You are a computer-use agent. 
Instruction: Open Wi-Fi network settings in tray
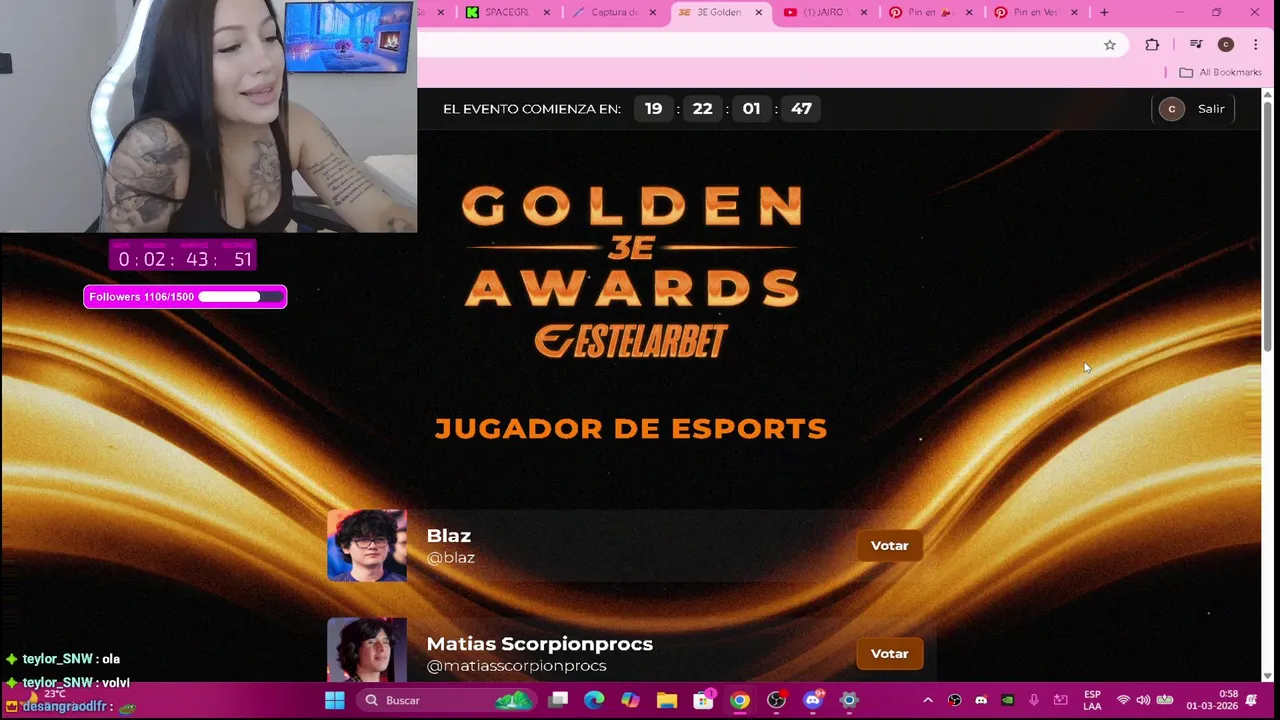tap(1123, 700)
